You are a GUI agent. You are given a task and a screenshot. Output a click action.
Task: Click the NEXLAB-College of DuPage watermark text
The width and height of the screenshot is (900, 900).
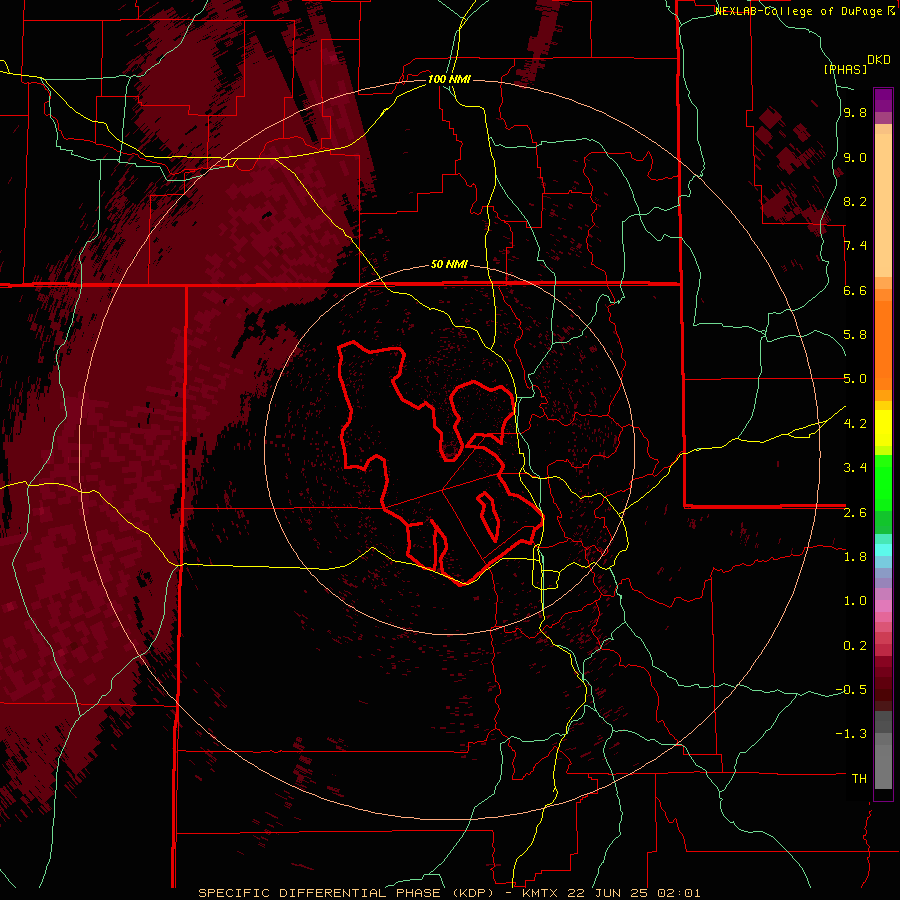point(805,11)
